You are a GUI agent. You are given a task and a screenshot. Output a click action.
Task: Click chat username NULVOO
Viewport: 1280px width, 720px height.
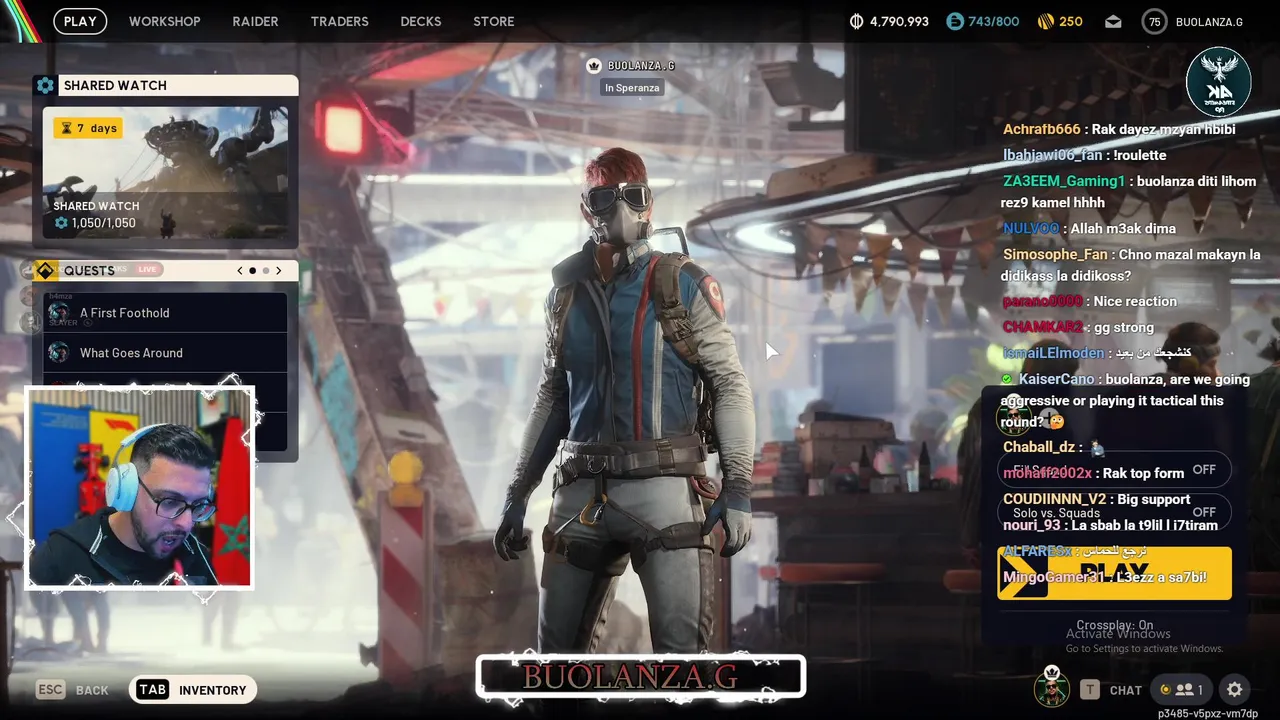[x=1031, y=229]
